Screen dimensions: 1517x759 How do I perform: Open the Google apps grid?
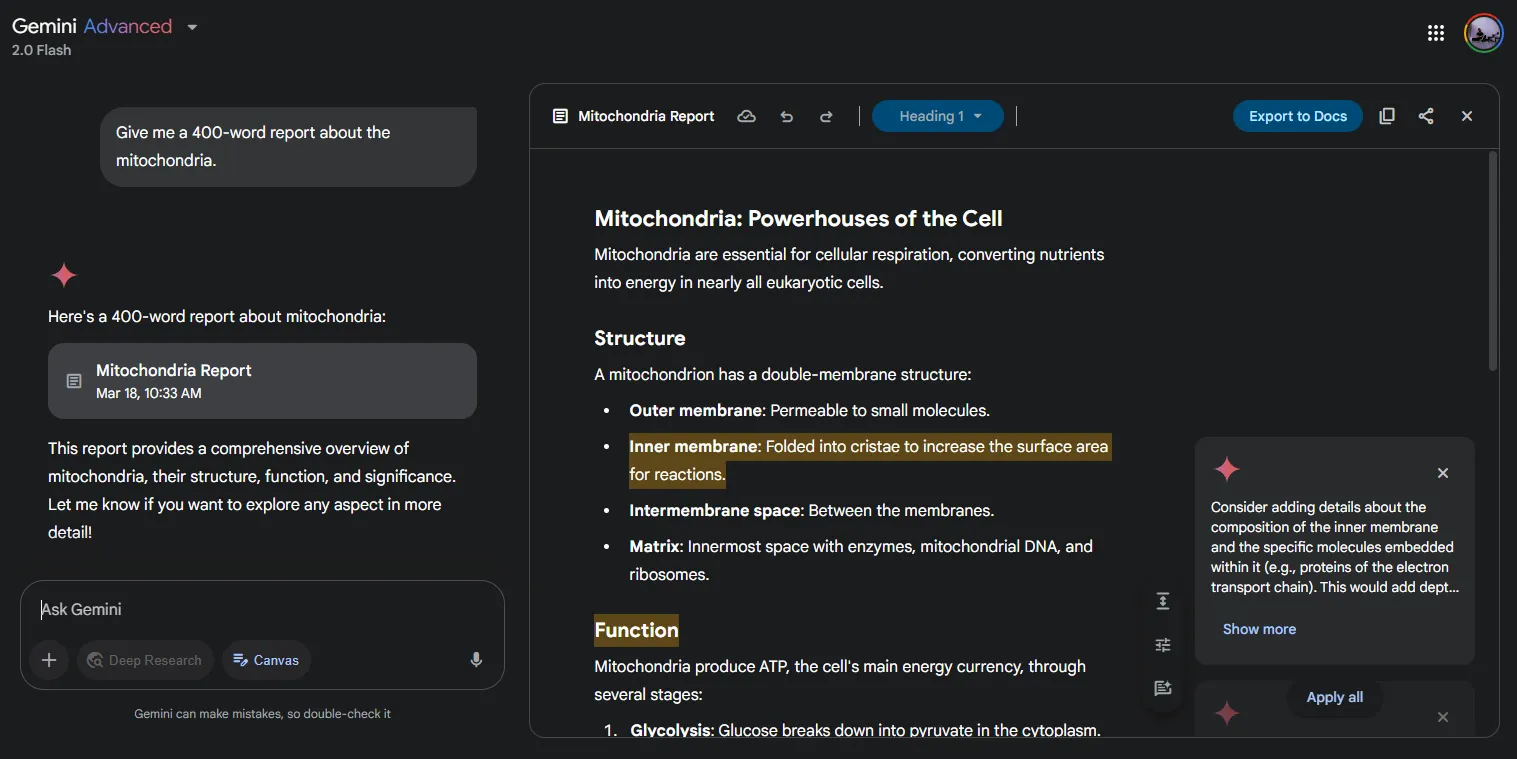click(x=1436, y=33)
